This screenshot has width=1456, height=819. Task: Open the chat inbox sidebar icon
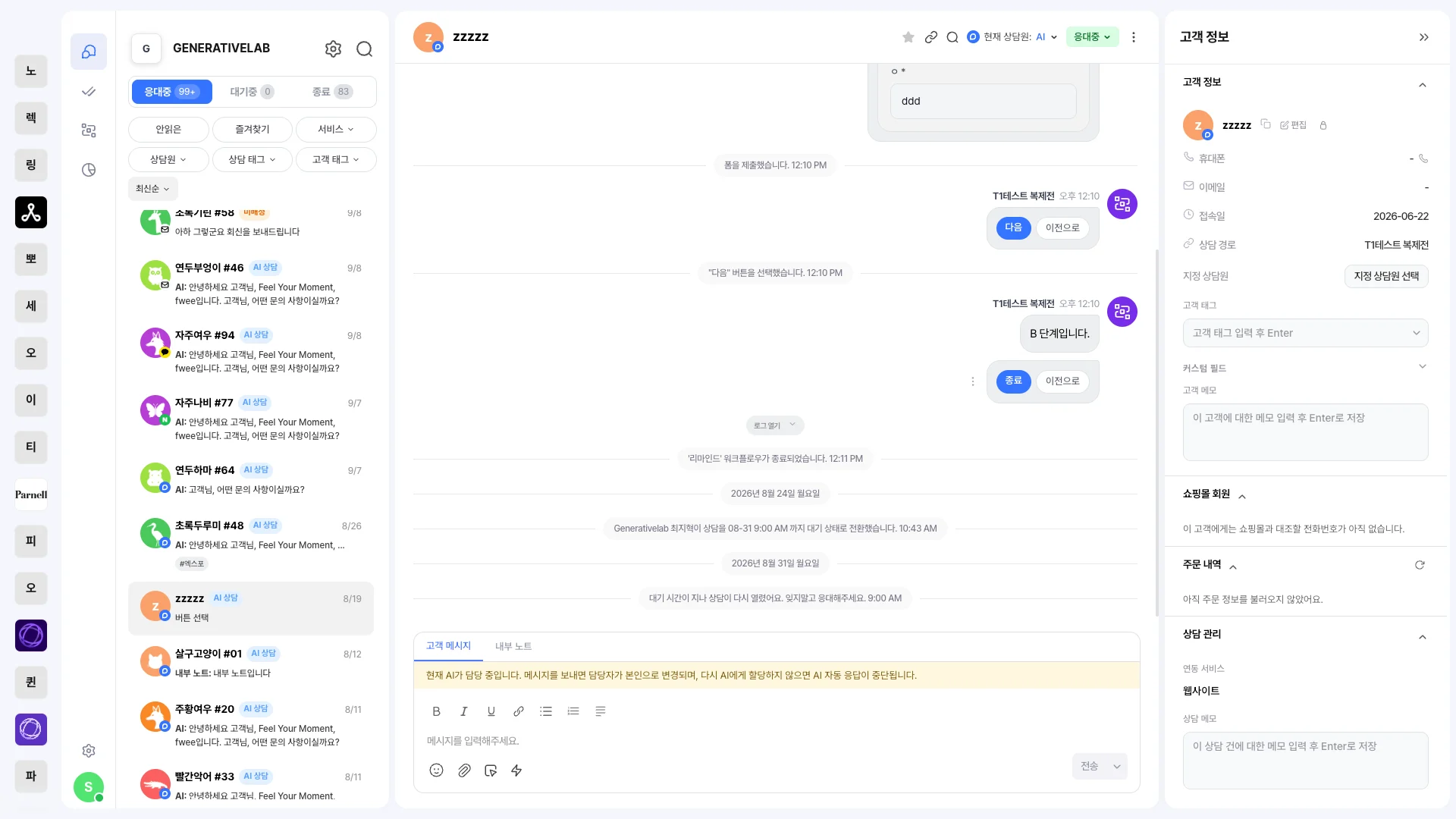click(89, 52)
